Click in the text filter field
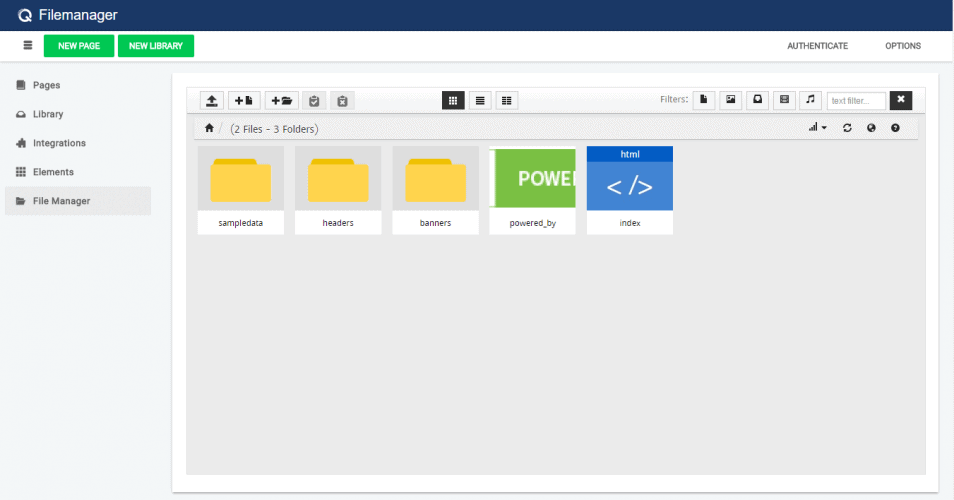954x500 pixels. click(856, 100)
